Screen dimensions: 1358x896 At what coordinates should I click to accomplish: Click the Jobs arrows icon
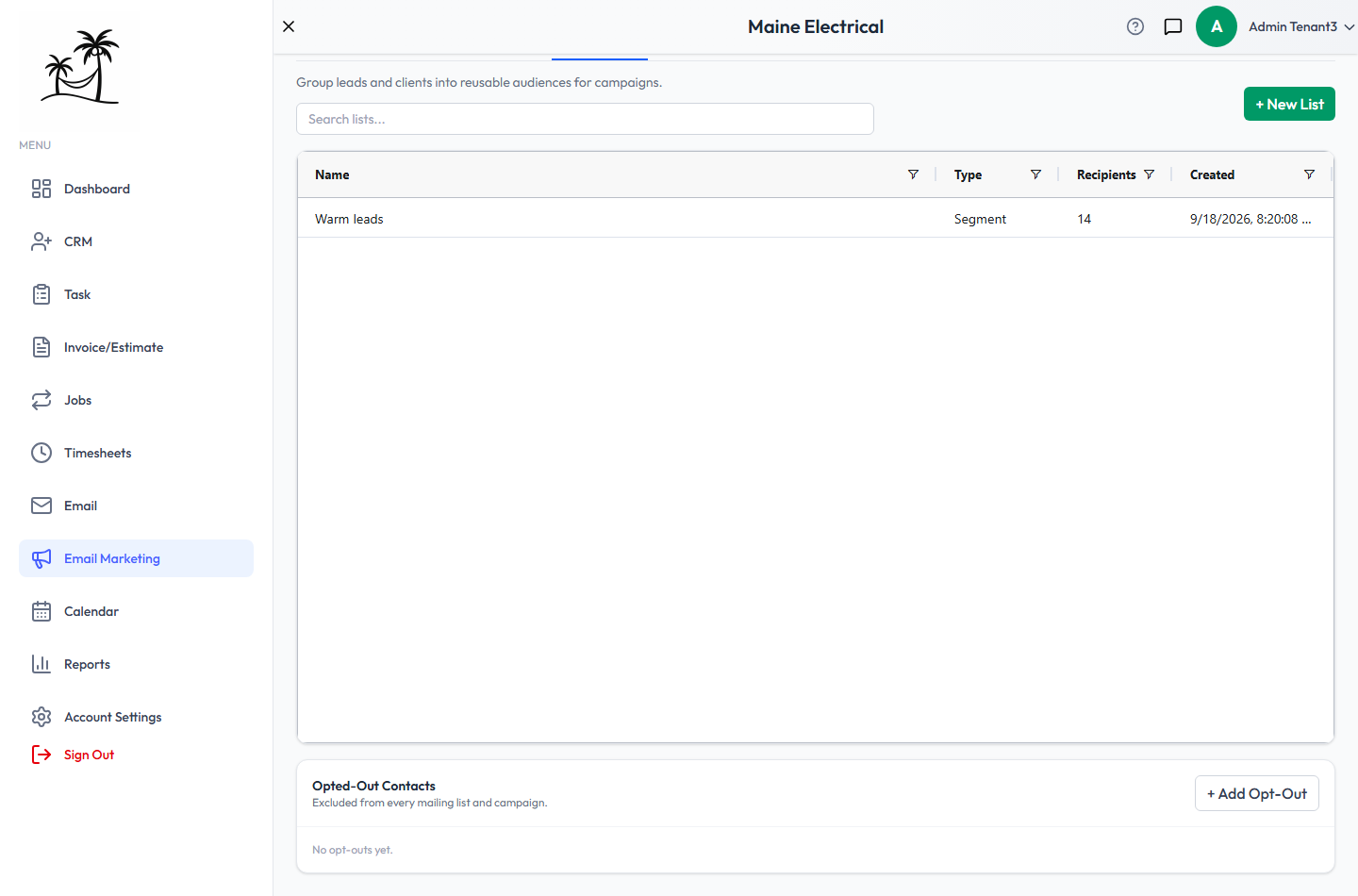tap(41, 400)
